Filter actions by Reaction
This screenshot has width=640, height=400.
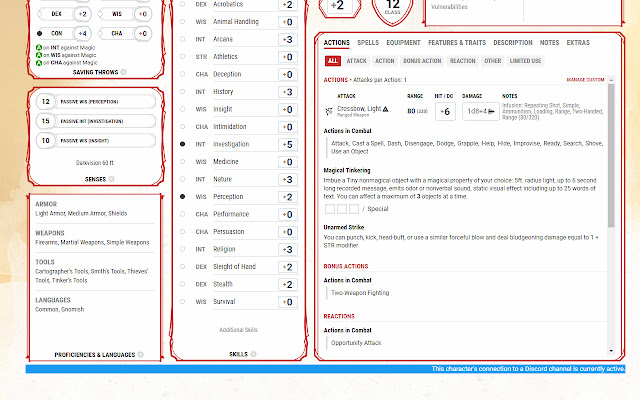click(462, 61)
